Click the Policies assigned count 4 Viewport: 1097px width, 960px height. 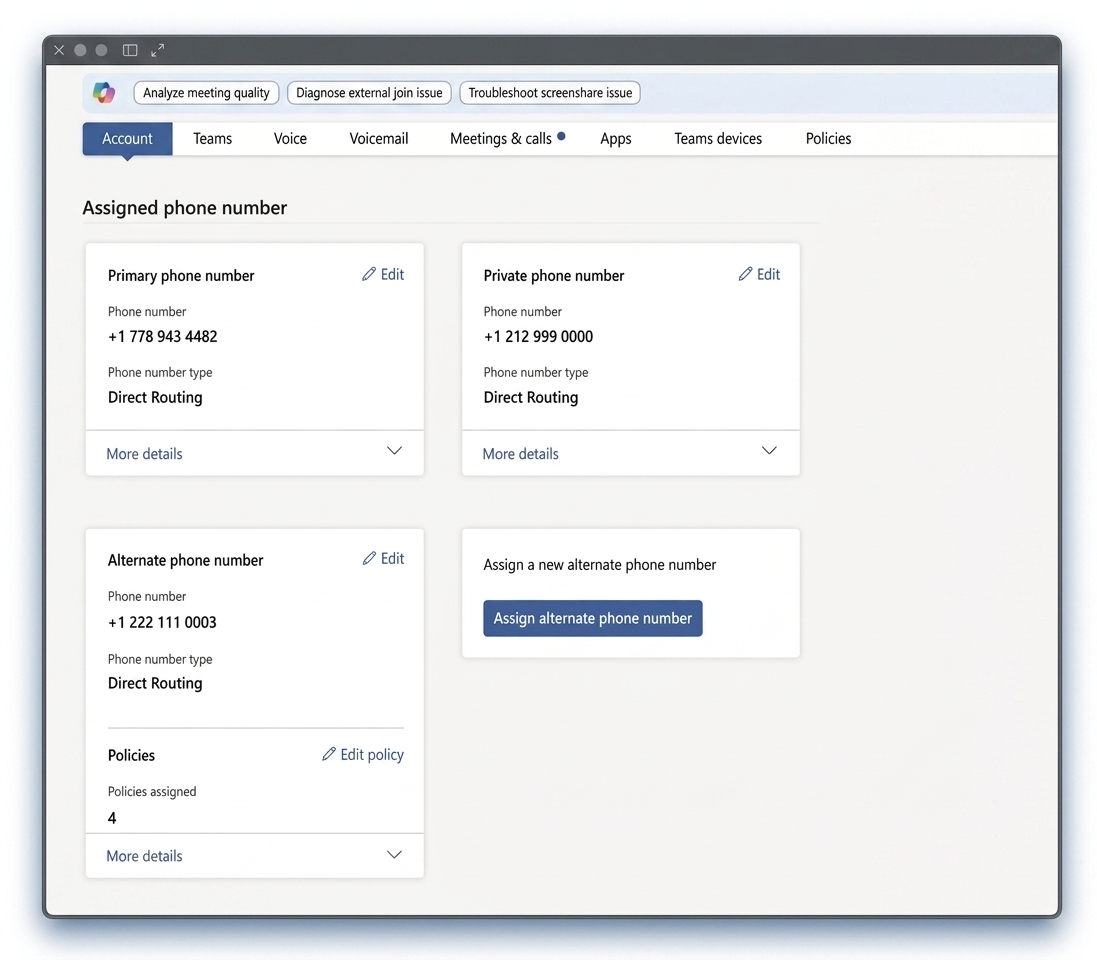tap(112, 818)
